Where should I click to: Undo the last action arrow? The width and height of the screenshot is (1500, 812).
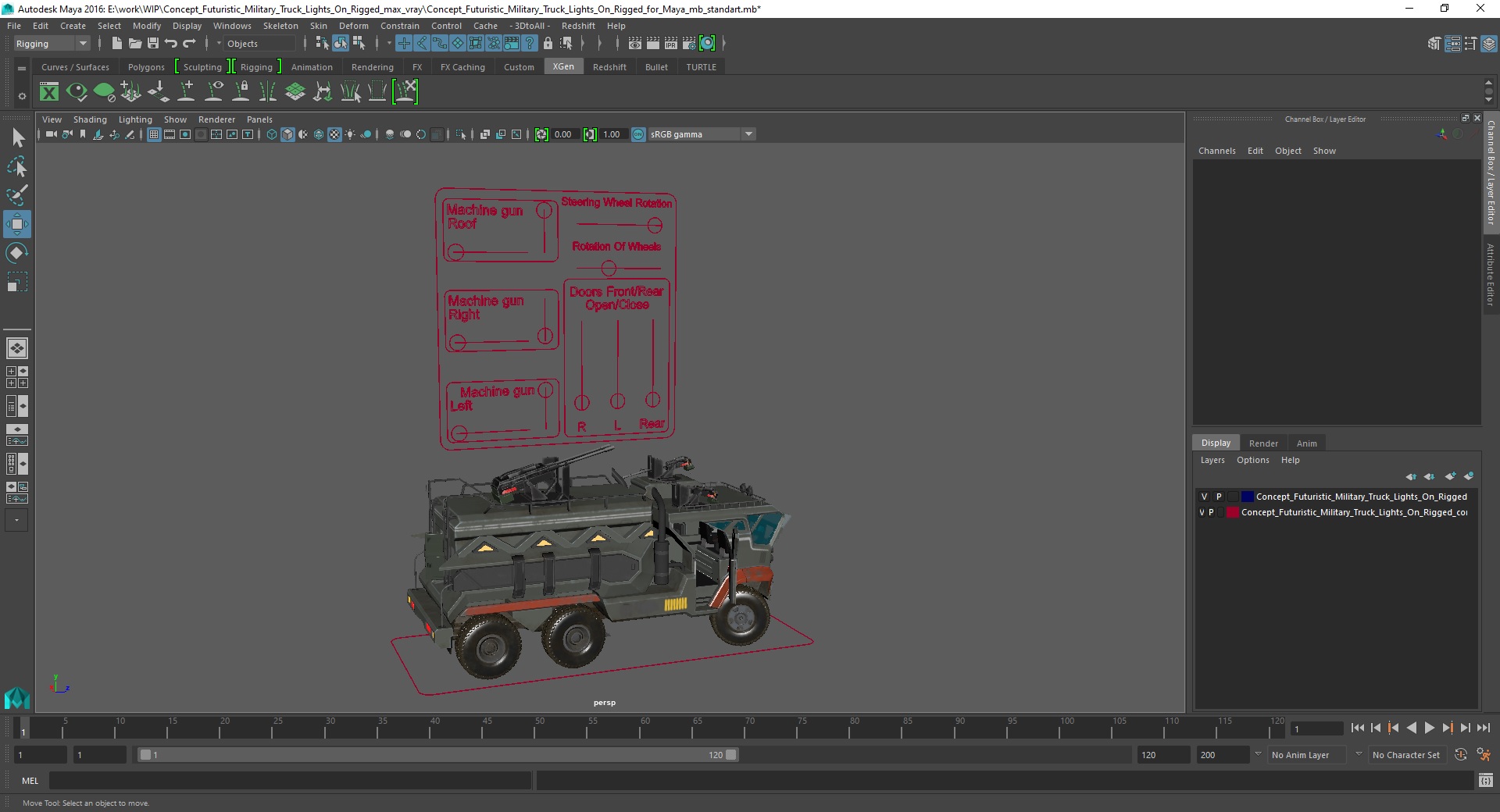point(171,44)
